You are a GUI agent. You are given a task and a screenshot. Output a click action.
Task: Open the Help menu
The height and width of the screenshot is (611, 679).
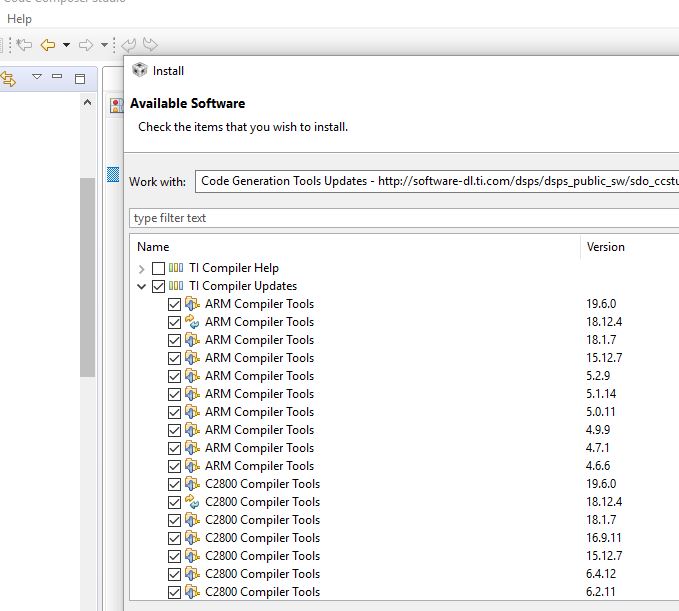tap(19, 19)
